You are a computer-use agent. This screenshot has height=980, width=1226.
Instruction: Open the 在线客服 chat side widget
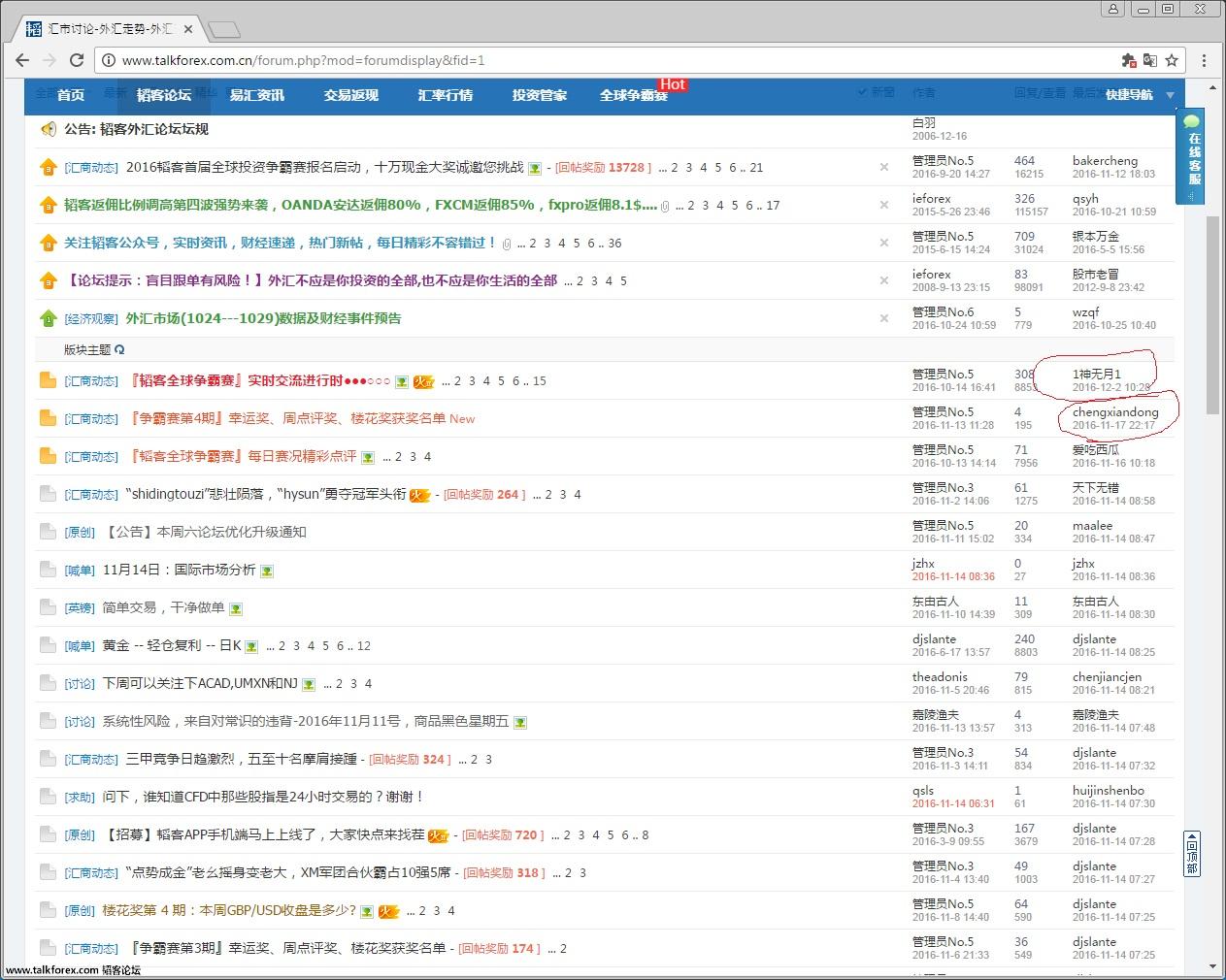click(1193, 153)
